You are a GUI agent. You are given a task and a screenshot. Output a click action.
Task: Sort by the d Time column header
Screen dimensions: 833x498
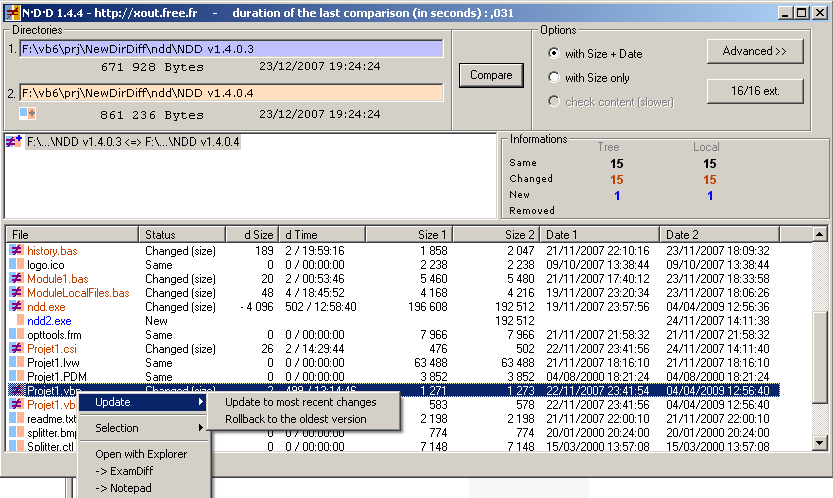322,234
